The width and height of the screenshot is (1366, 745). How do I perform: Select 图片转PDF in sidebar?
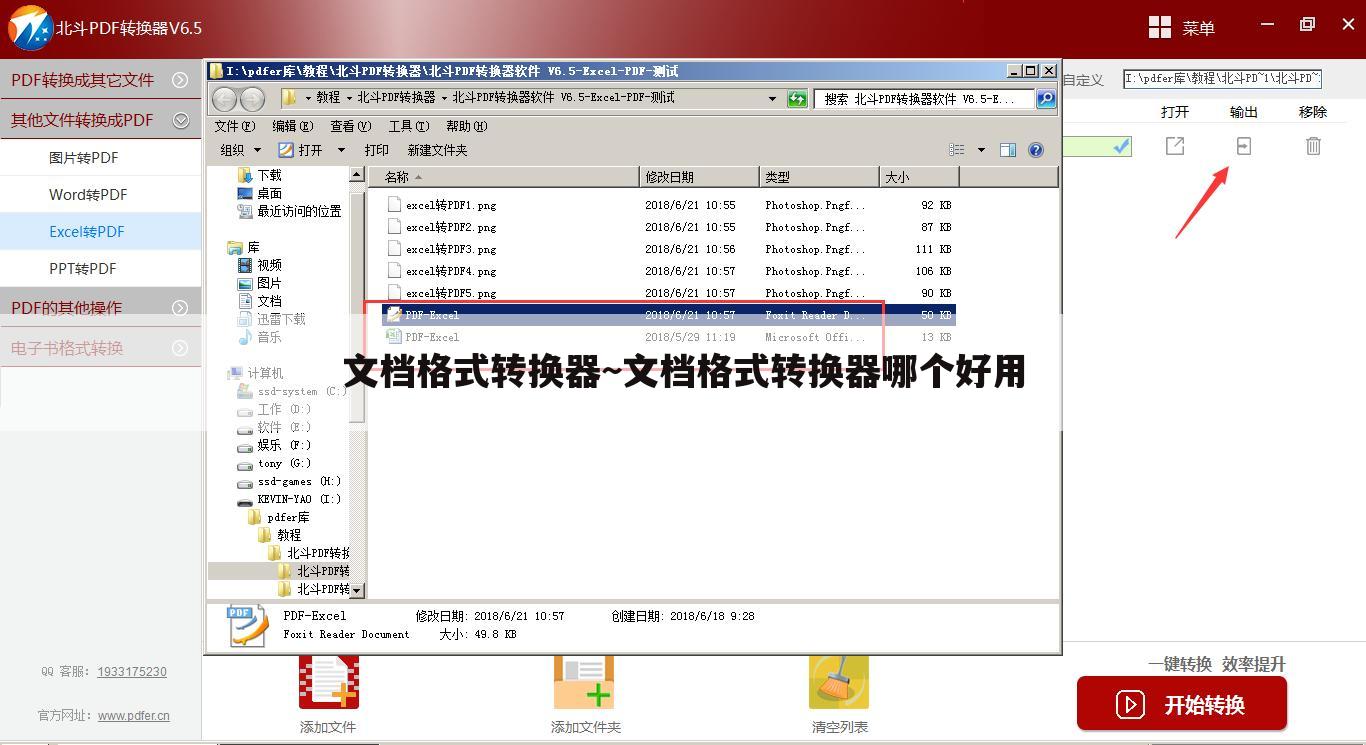(x=100, y=157)
